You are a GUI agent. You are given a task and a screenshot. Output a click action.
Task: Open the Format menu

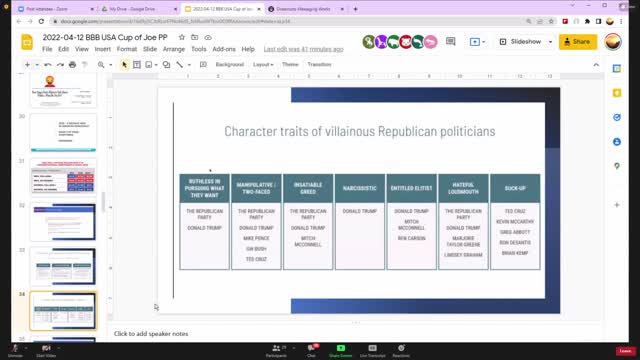click(x=127, y=49)
